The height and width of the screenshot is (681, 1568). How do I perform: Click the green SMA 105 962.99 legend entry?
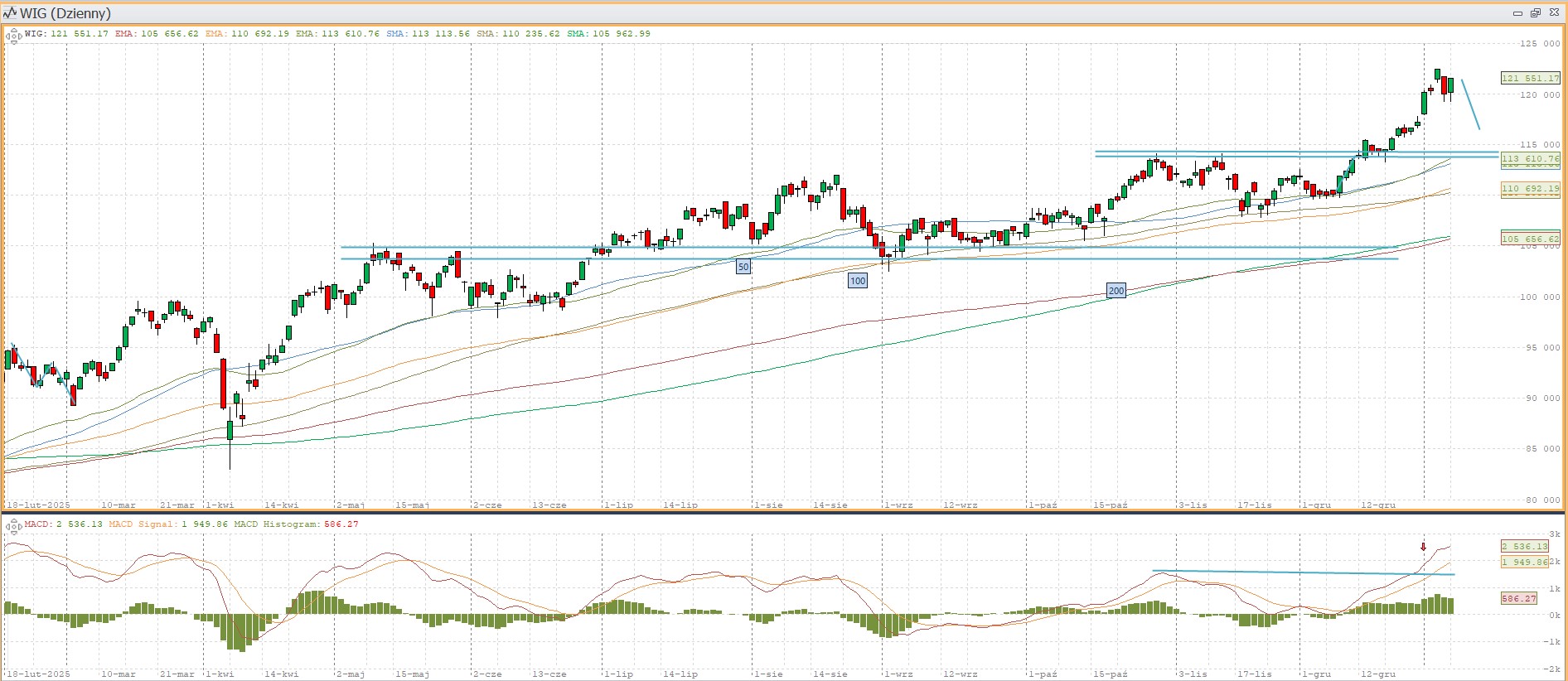[x=608, y=34]
